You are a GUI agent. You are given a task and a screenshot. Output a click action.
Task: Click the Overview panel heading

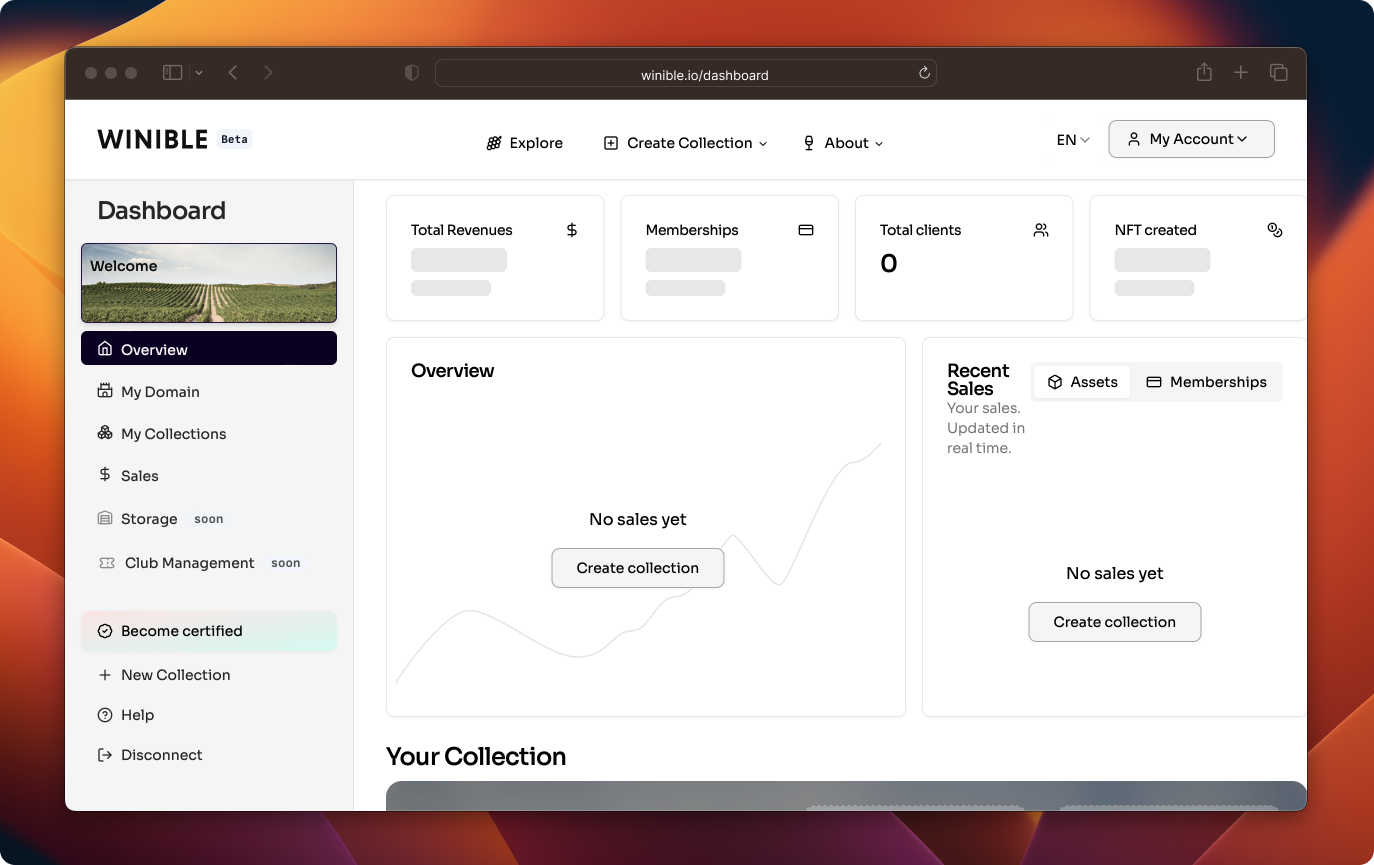[453, 370]
